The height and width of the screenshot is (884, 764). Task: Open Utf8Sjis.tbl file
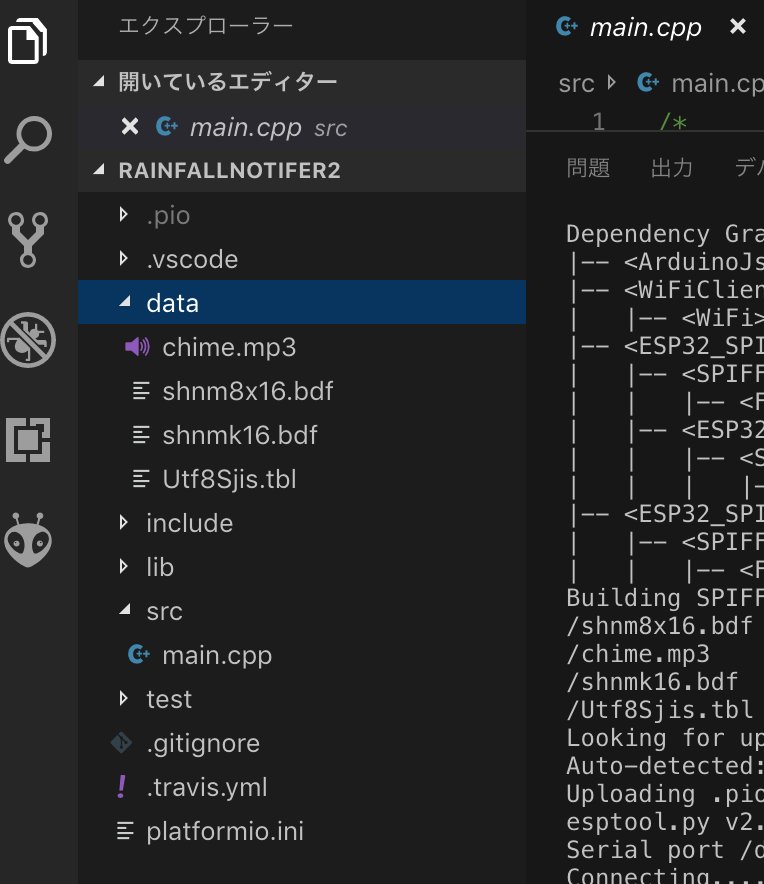click(x=302, y=479)
